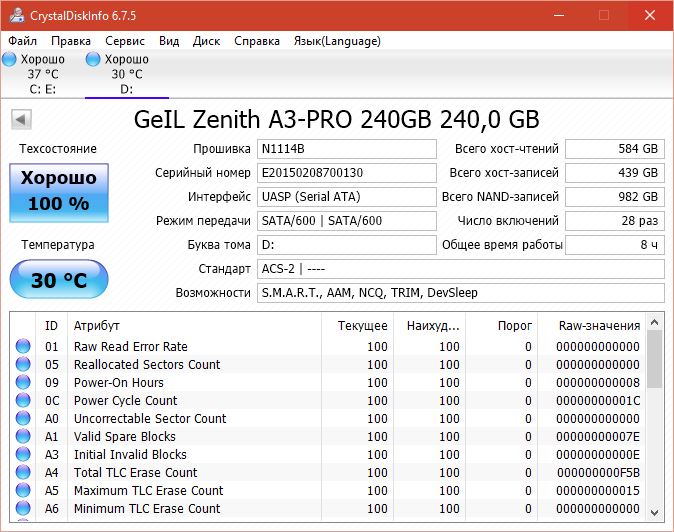
Task: Open the Вид menu
Action: 169,41
